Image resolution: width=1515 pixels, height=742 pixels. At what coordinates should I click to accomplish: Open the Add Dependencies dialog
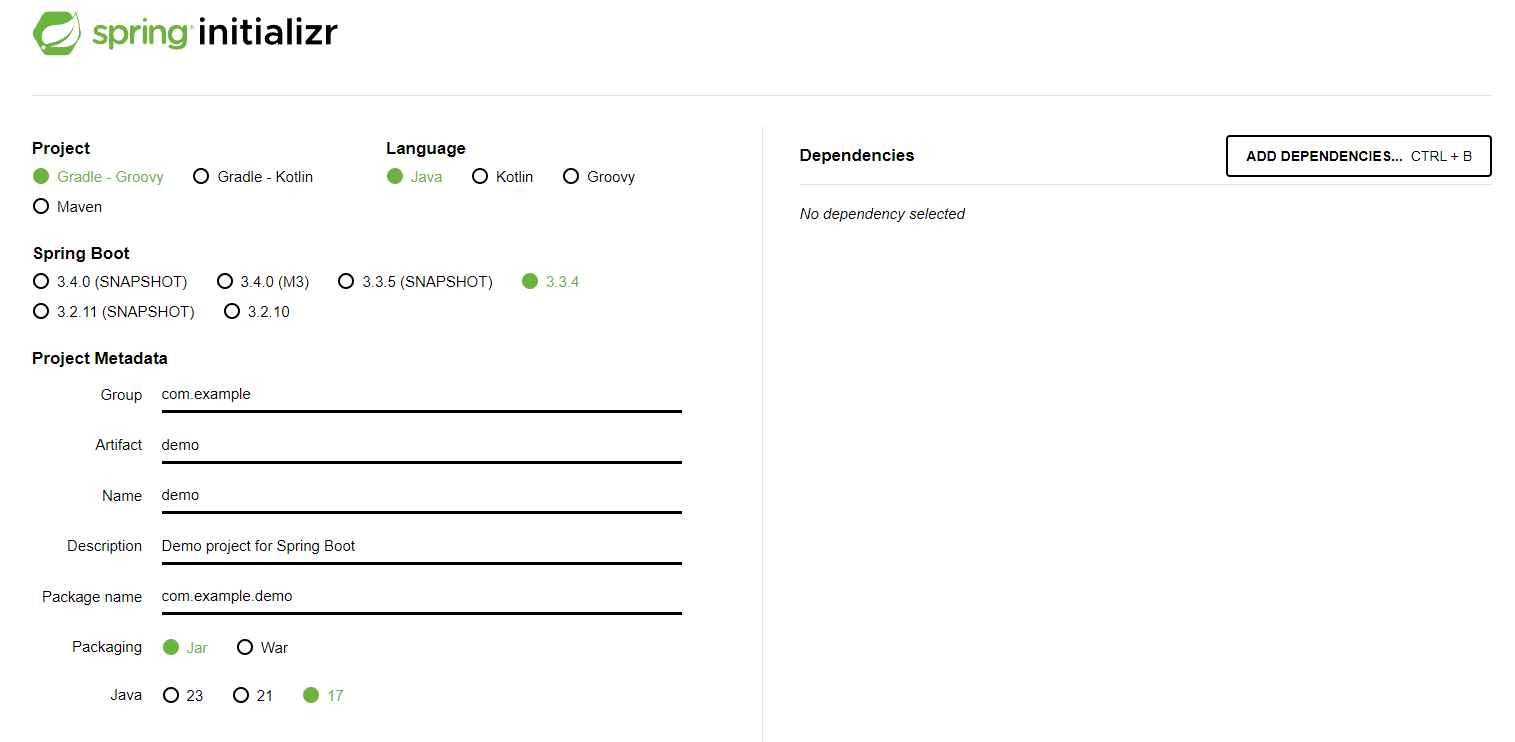coord(1358,156)
